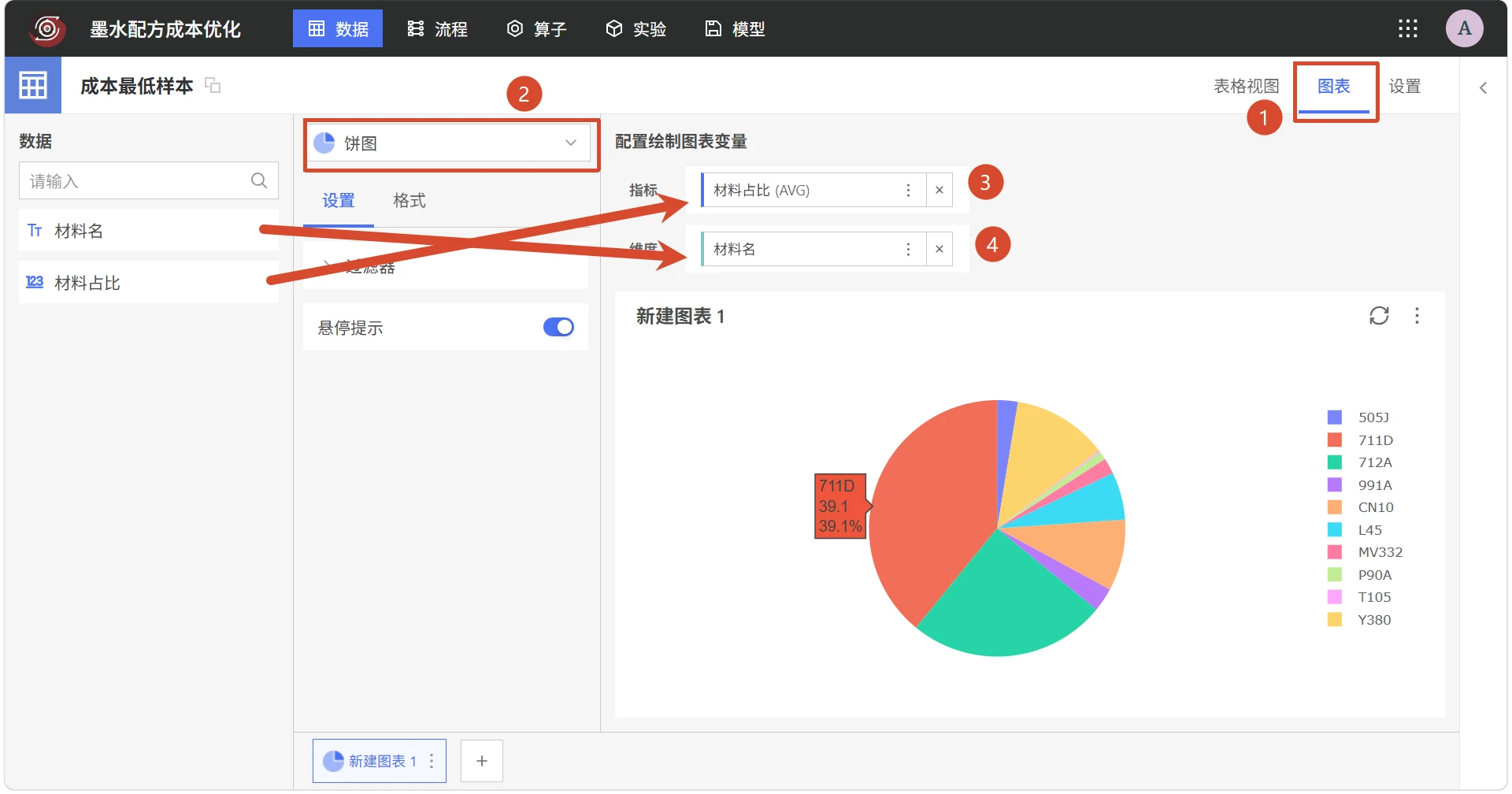Switch to 图表 tab
1512x794 pixels.
[x=1334, y=86]
